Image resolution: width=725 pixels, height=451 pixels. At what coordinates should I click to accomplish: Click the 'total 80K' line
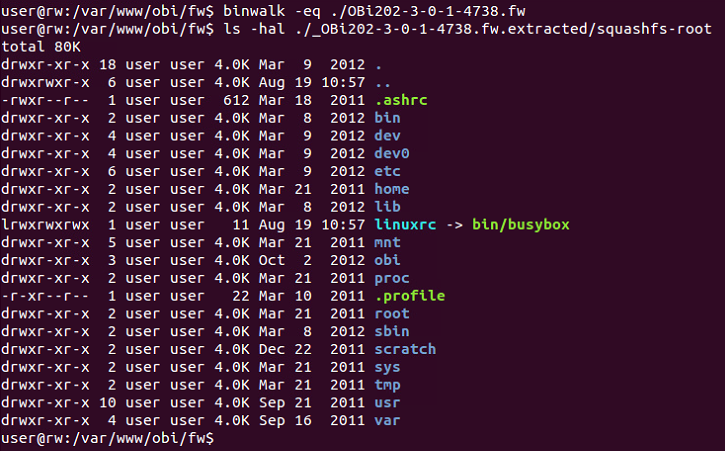pyautogui.click(x=41, y=47)
